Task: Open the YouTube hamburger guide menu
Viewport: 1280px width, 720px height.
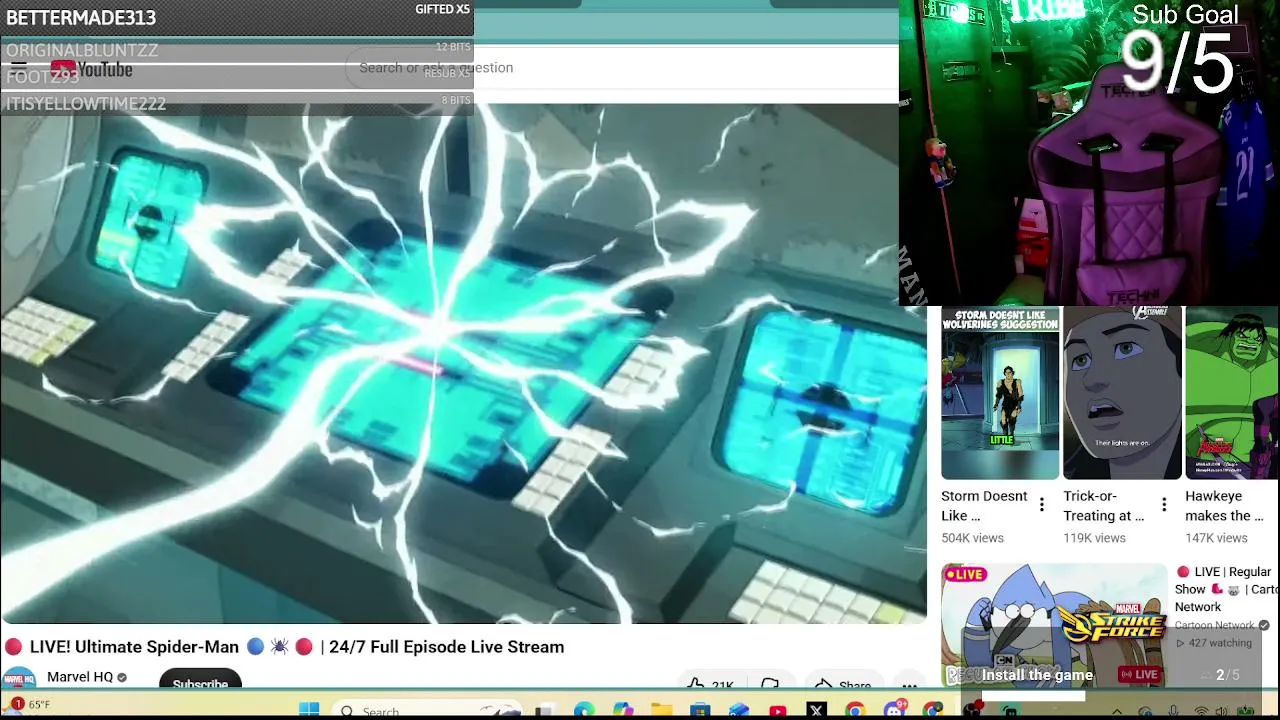Action: (18, 68)
